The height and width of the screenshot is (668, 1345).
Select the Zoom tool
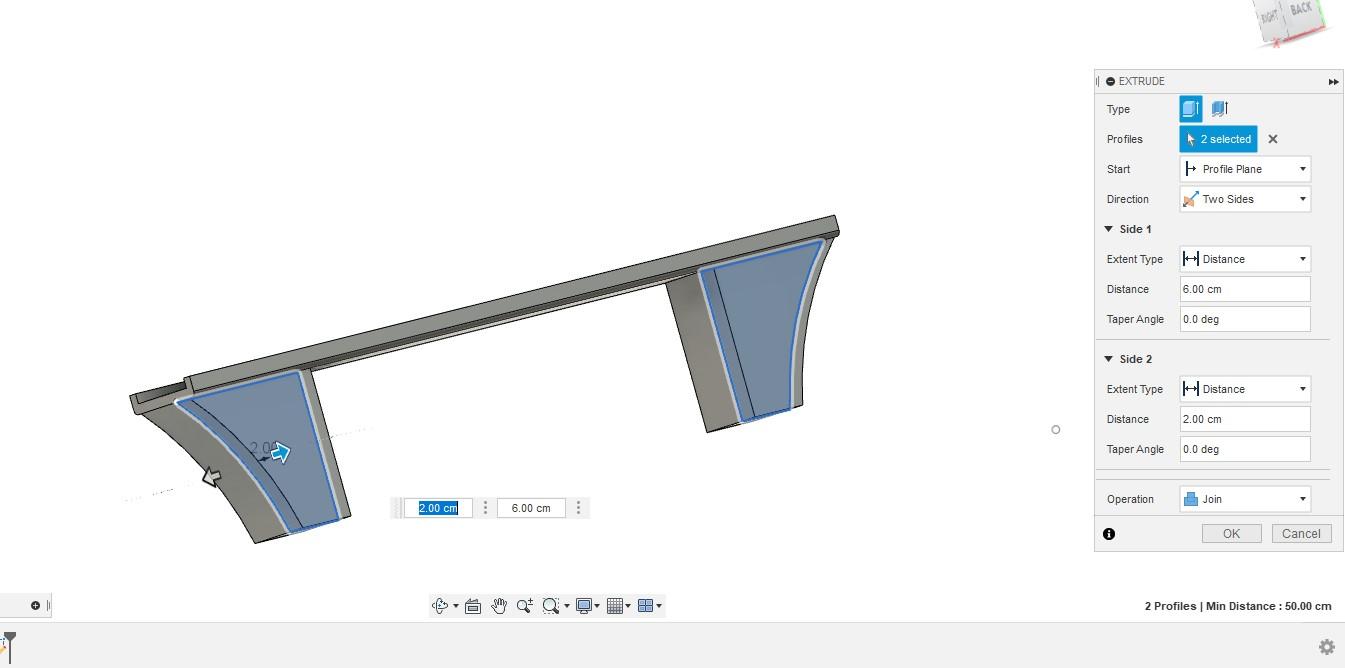coord(525,605)
